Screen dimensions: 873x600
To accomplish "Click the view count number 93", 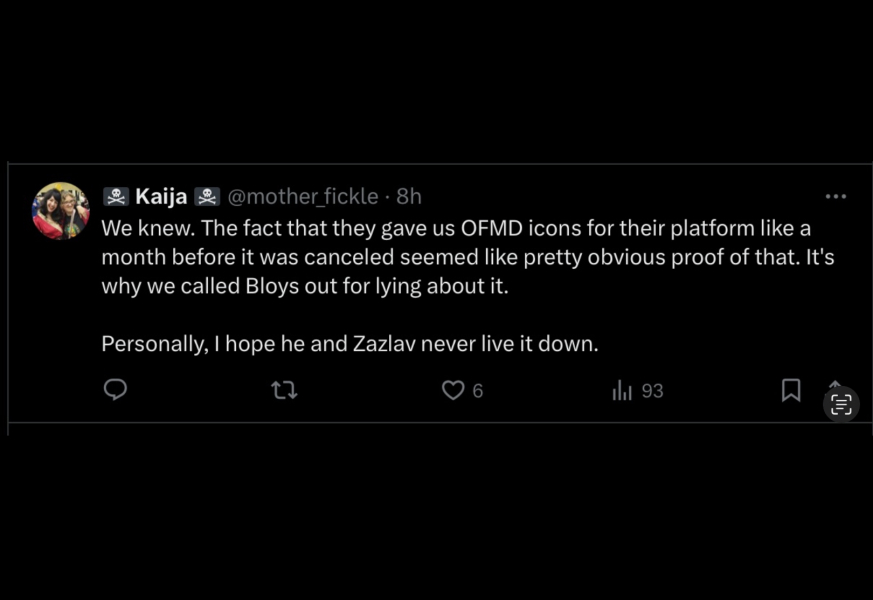I will pyautogui.click(x=652, y=391).
